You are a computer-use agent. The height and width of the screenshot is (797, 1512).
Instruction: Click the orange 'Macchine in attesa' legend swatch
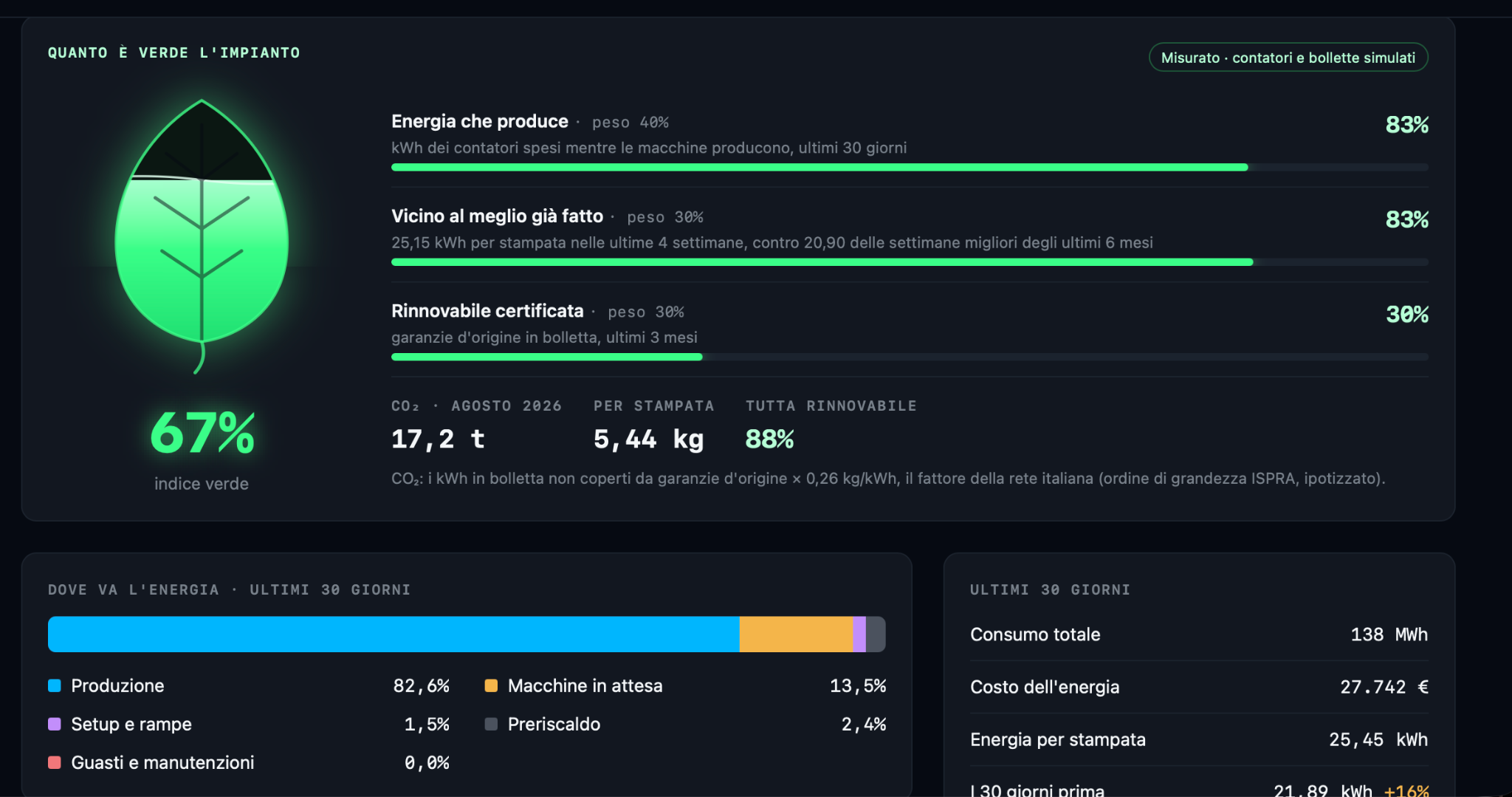(x=491, y=685)
